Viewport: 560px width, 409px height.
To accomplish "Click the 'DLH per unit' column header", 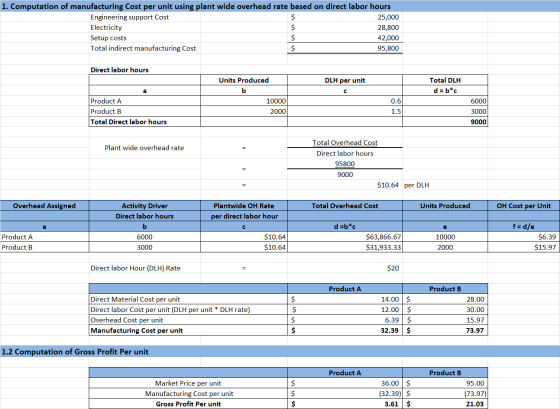I will pyautogui.click(x=345, y=80).
